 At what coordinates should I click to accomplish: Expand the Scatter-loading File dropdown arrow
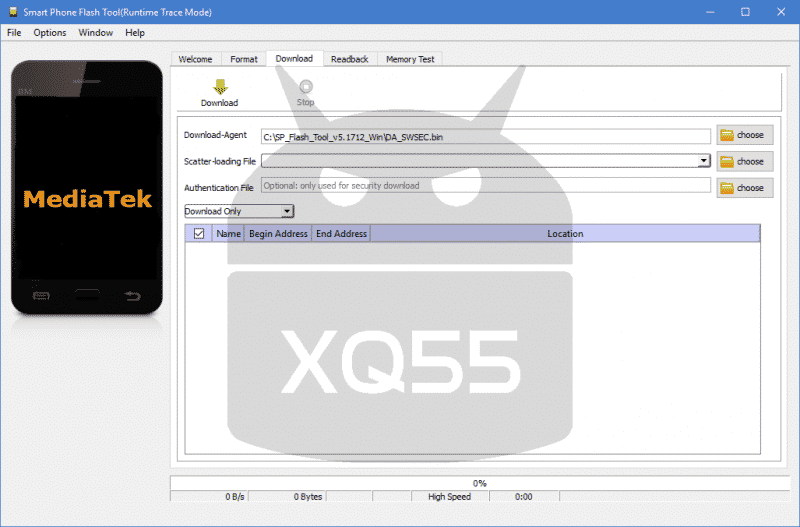[x=704, y=160]
